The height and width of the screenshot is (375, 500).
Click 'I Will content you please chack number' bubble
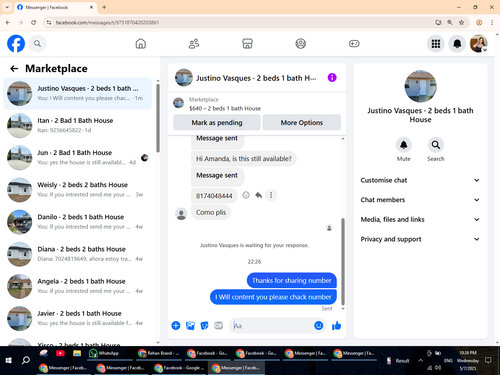click(x=273, y=297)
